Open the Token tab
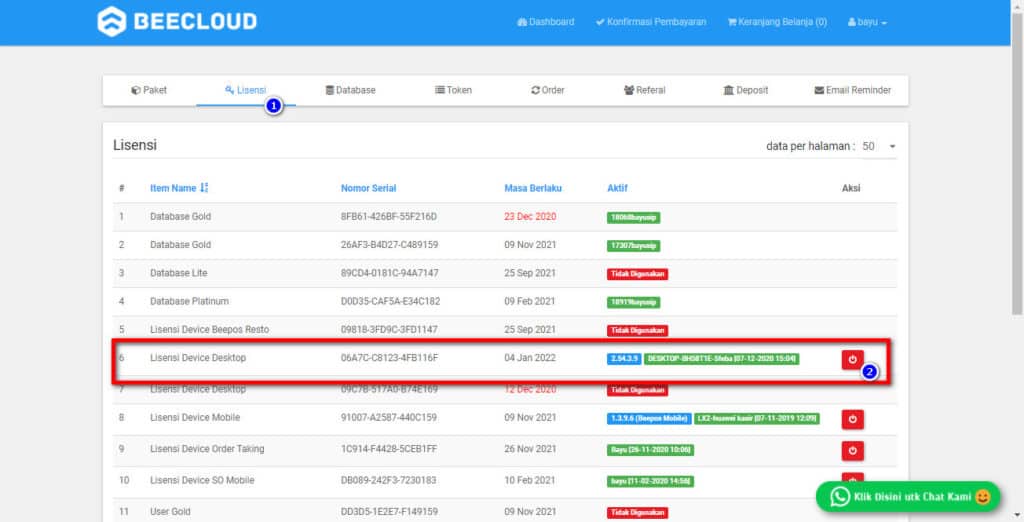Screen dimensions: 1024x522 tap(453, 90)
